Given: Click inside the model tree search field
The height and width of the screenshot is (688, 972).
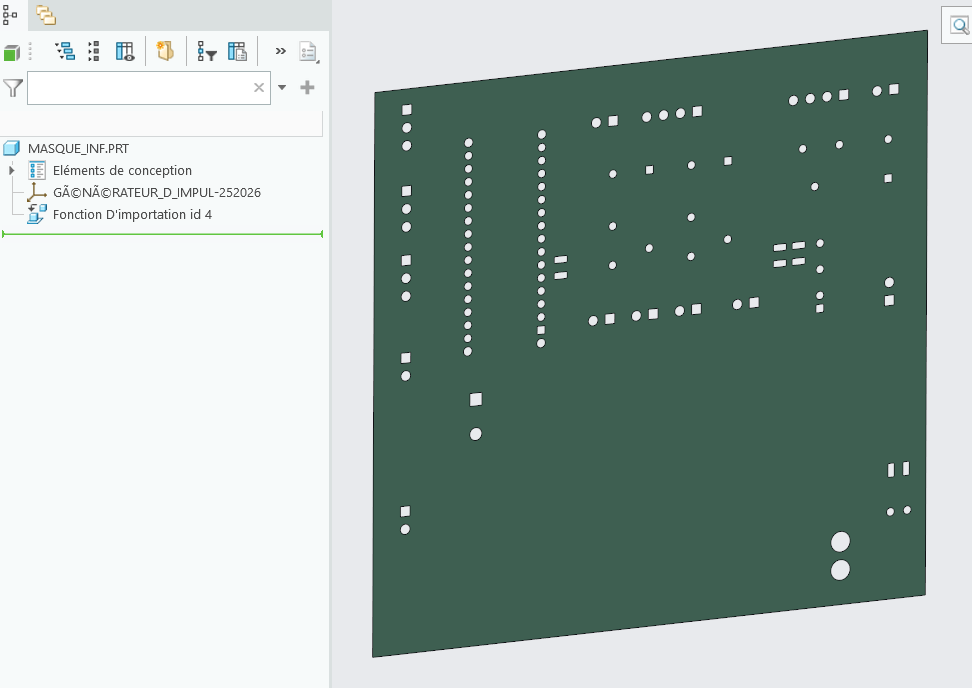Looking at the screenshot, I should 138,88.
